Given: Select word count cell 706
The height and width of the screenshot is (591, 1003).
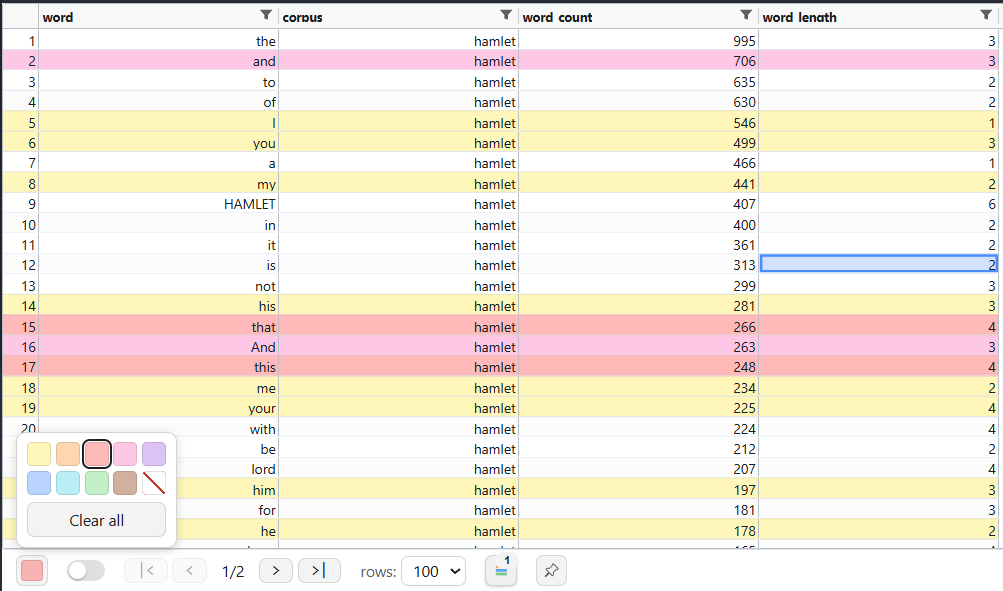Looking at the screenshot, I should [638, 61].
